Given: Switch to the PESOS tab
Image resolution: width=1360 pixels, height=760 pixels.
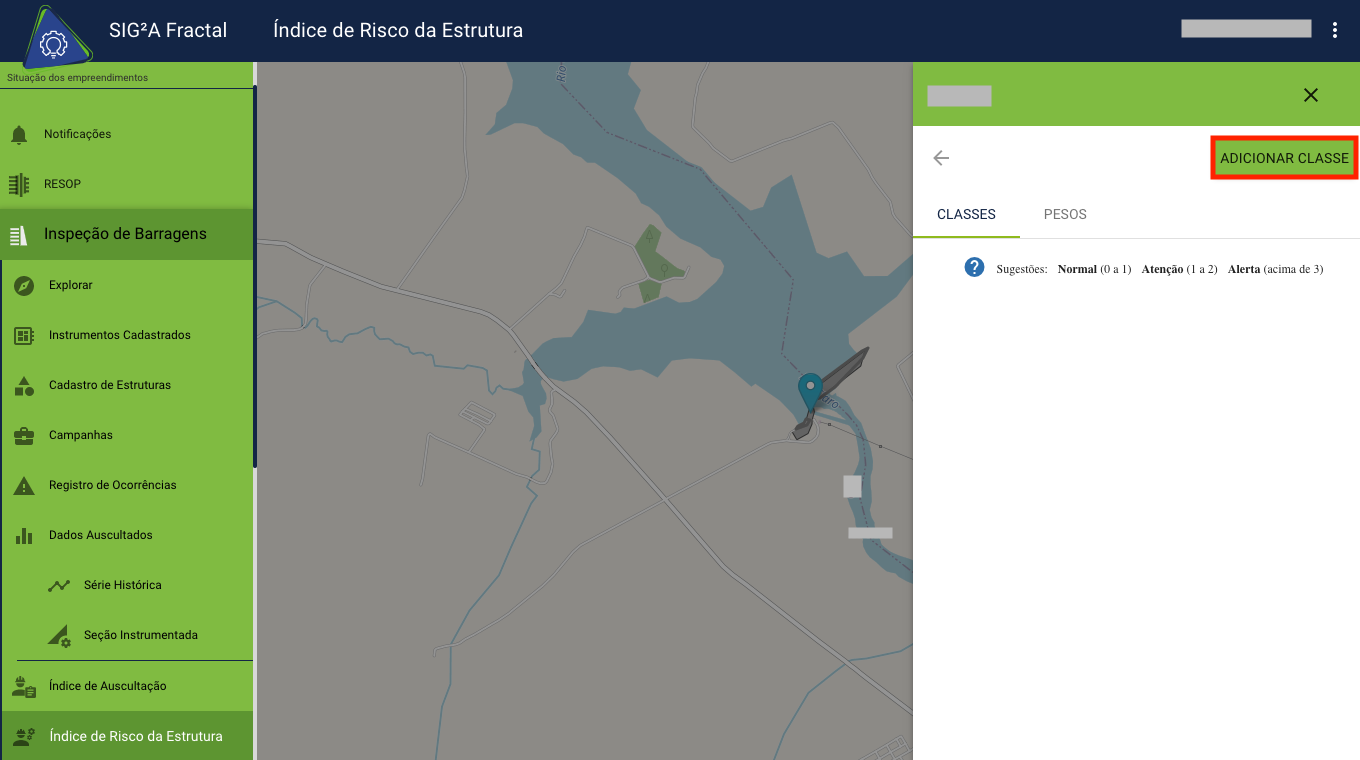Looking at the screenshot, I should 1065,214.
